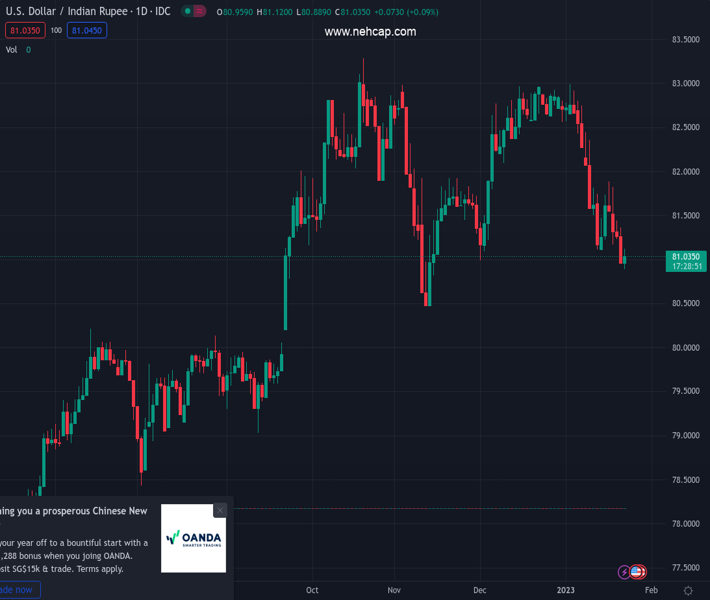The image size is (710, 600).
Task: Click the chart settings gear icon
Action: coord(688,591)
